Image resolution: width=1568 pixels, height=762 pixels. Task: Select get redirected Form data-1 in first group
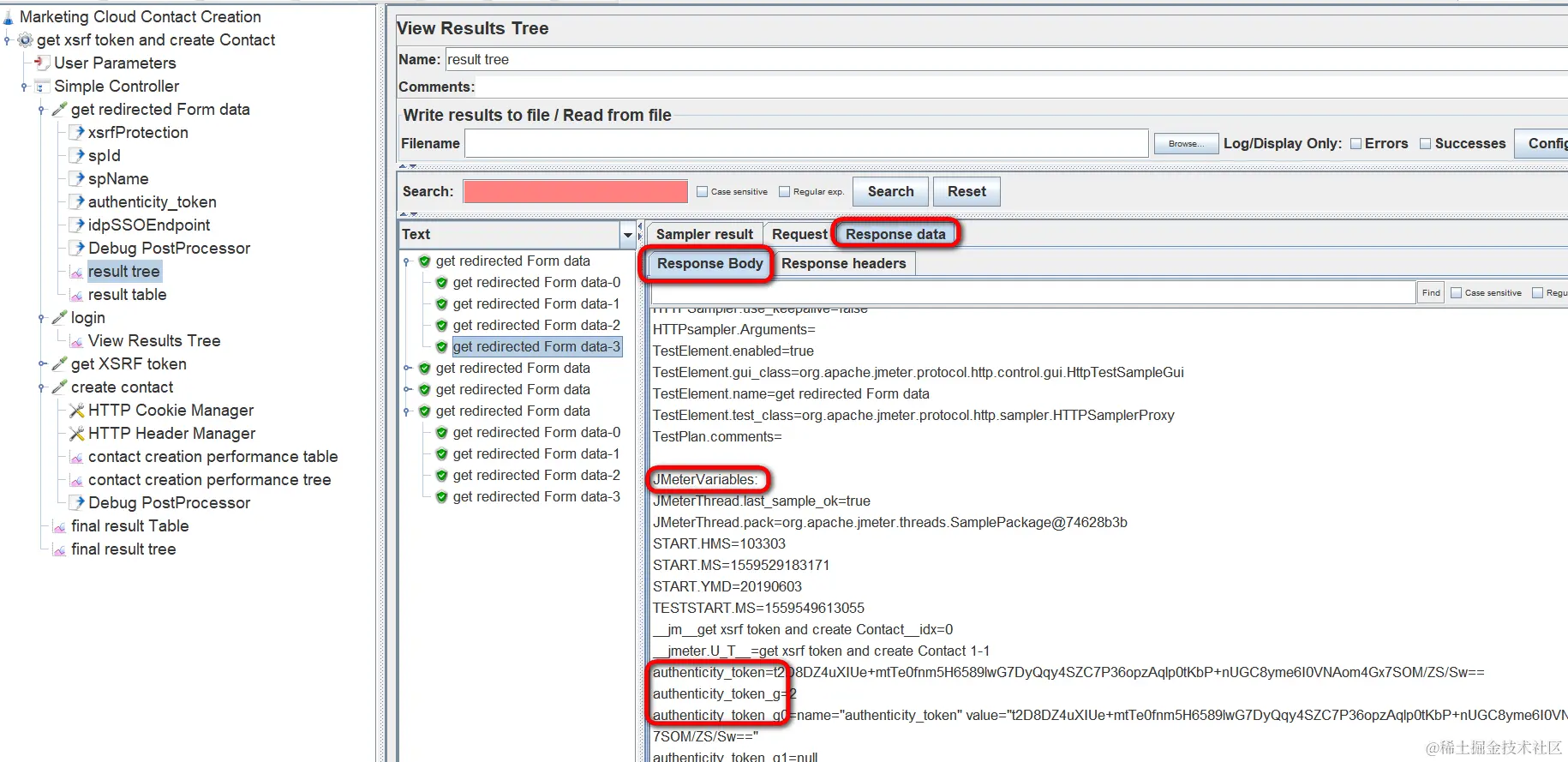click(536, 304)
